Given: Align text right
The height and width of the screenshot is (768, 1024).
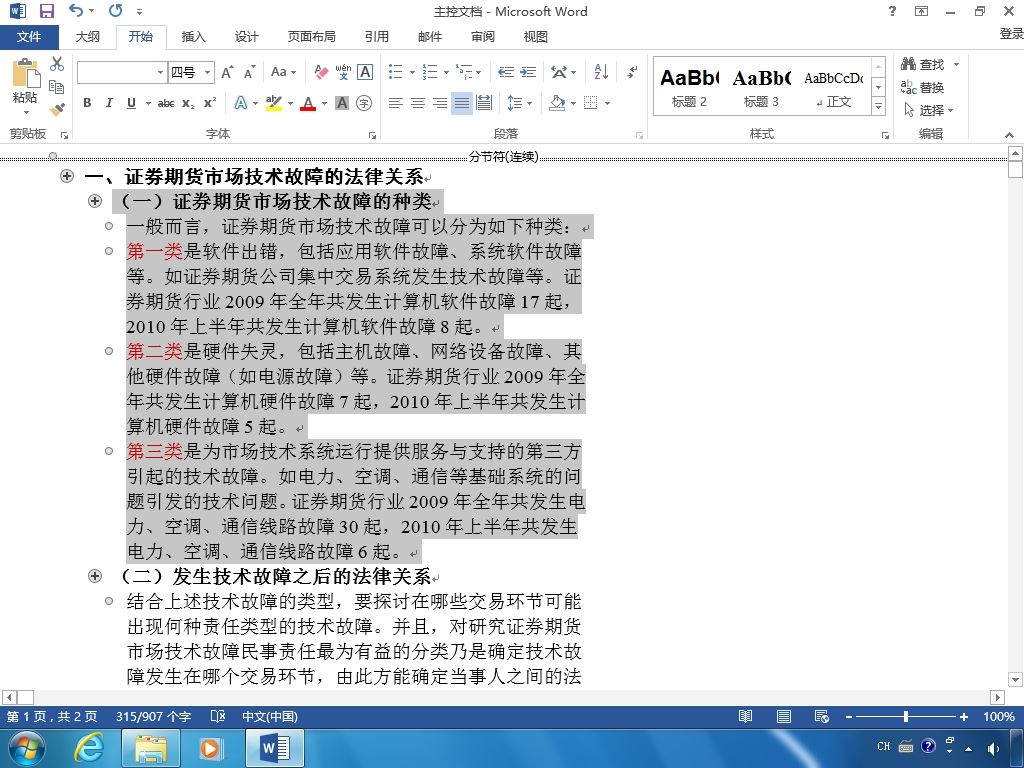Looking at the screenshot, I should (440, 103).
